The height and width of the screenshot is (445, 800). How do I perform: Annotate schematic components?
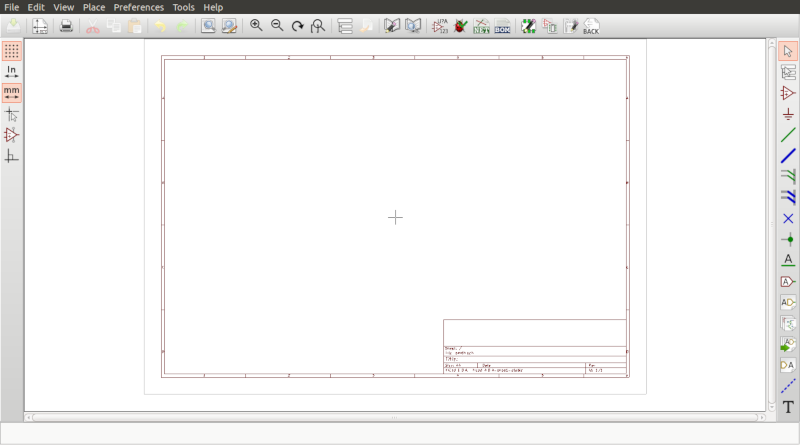point(440,26)
